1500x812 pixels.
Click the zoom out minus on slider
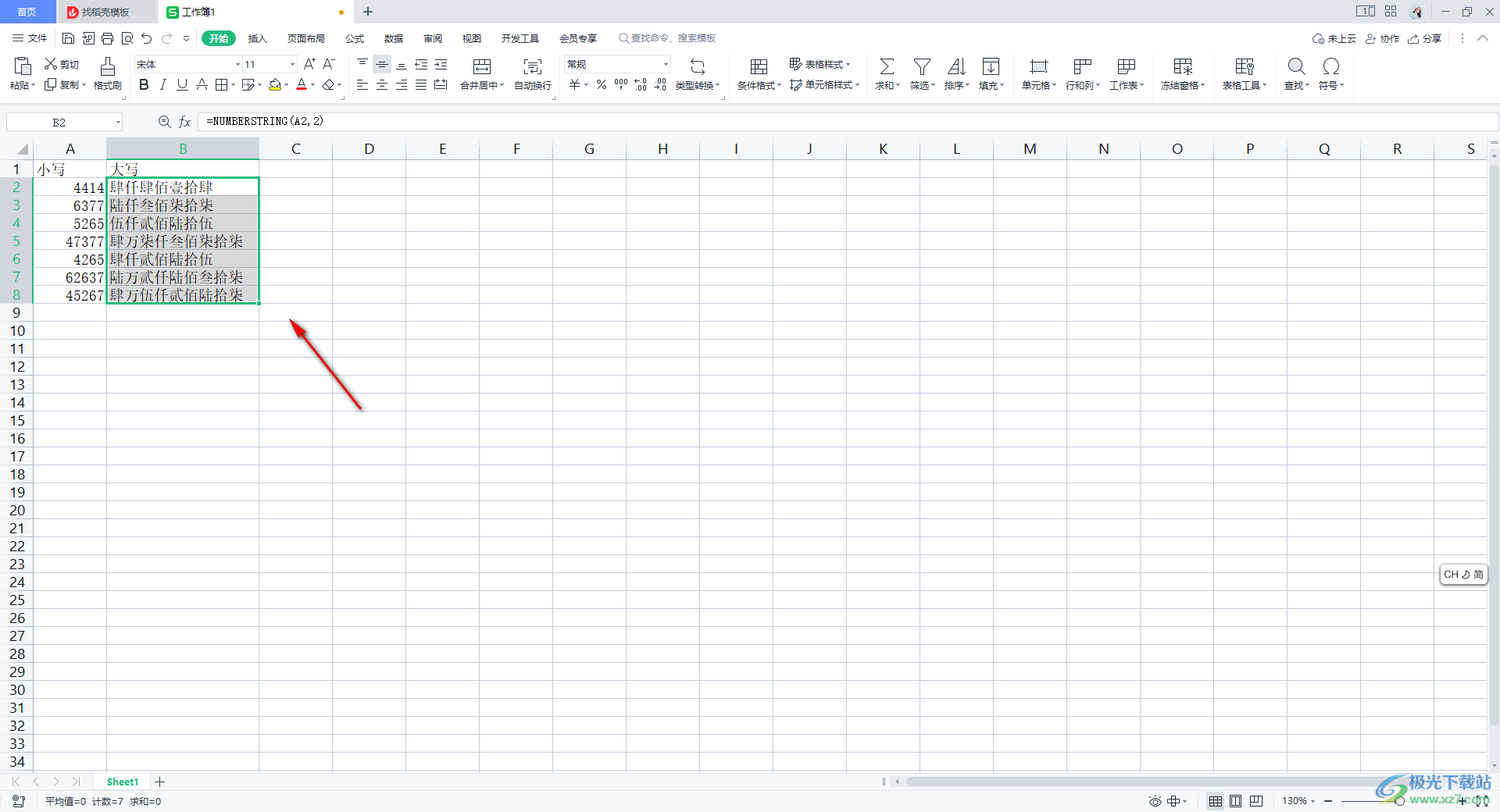[x=1327, y=801]
